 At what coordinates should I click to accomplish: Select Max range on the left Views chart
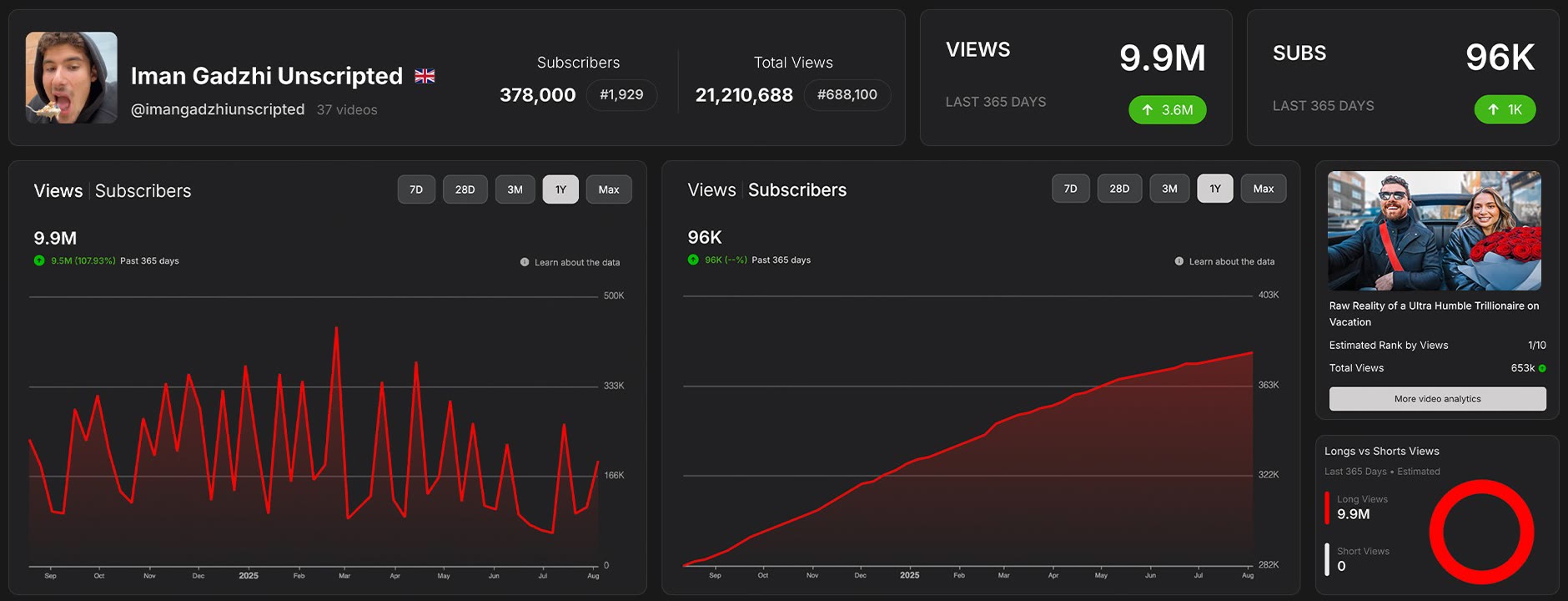click(609, 189)
